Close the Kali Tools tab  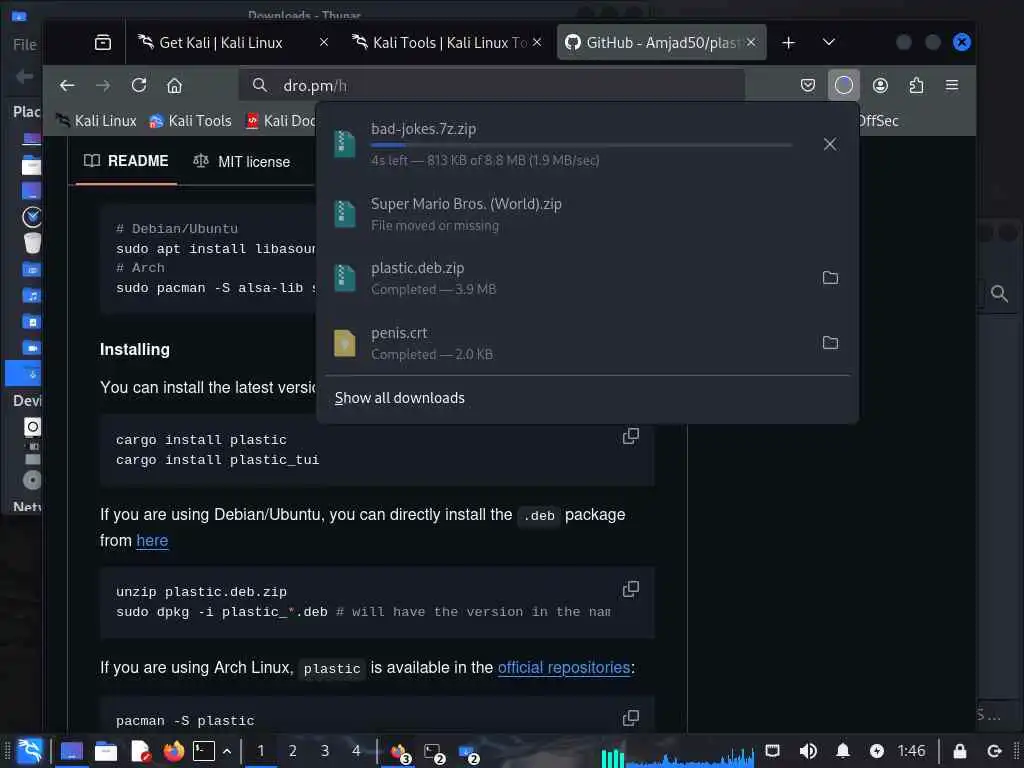click(x=537, y=42)
